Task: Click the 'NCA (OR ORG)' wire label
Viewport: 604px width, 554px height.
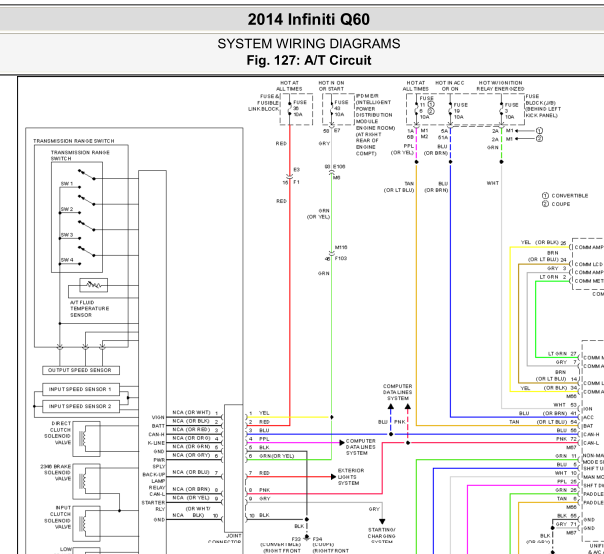Action: [x=191, y=438]
